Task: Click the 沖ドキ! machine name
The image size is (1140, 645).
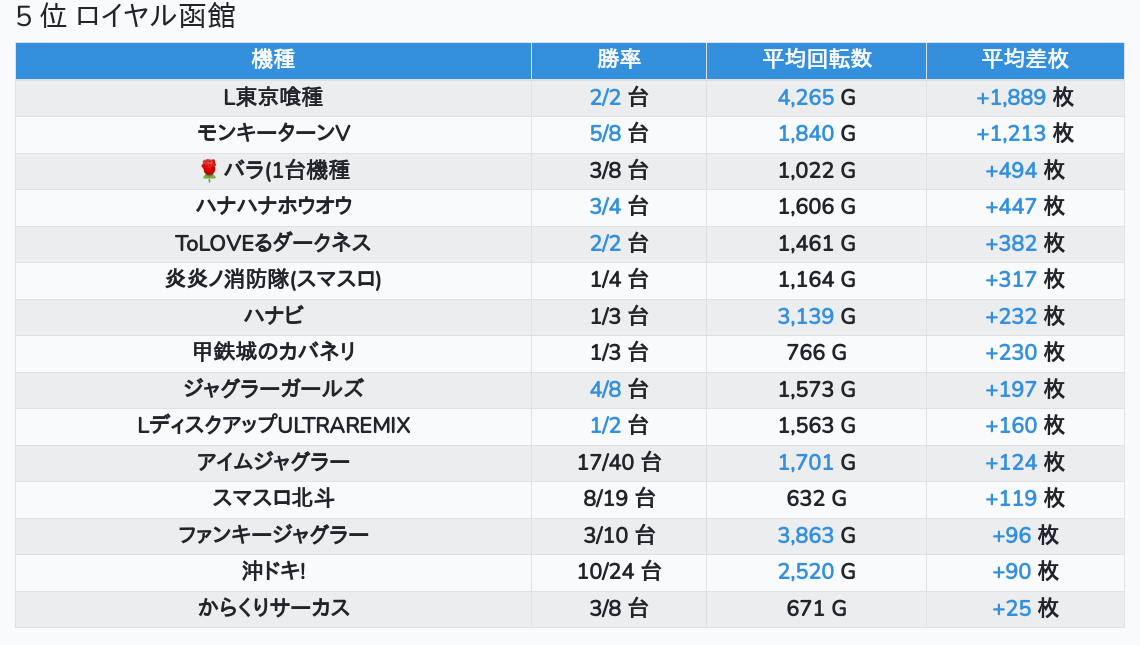Action: [x=273, y=572]
